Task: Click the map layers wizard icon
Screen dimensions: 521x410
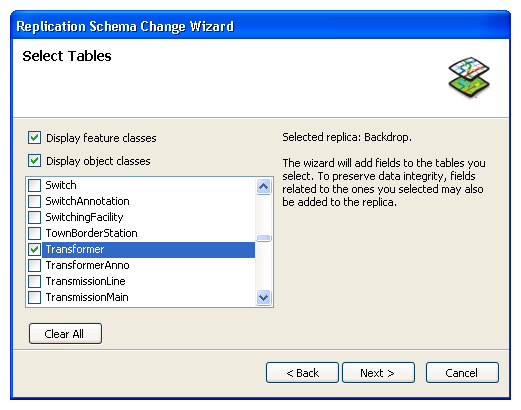Action: [469, 78]
